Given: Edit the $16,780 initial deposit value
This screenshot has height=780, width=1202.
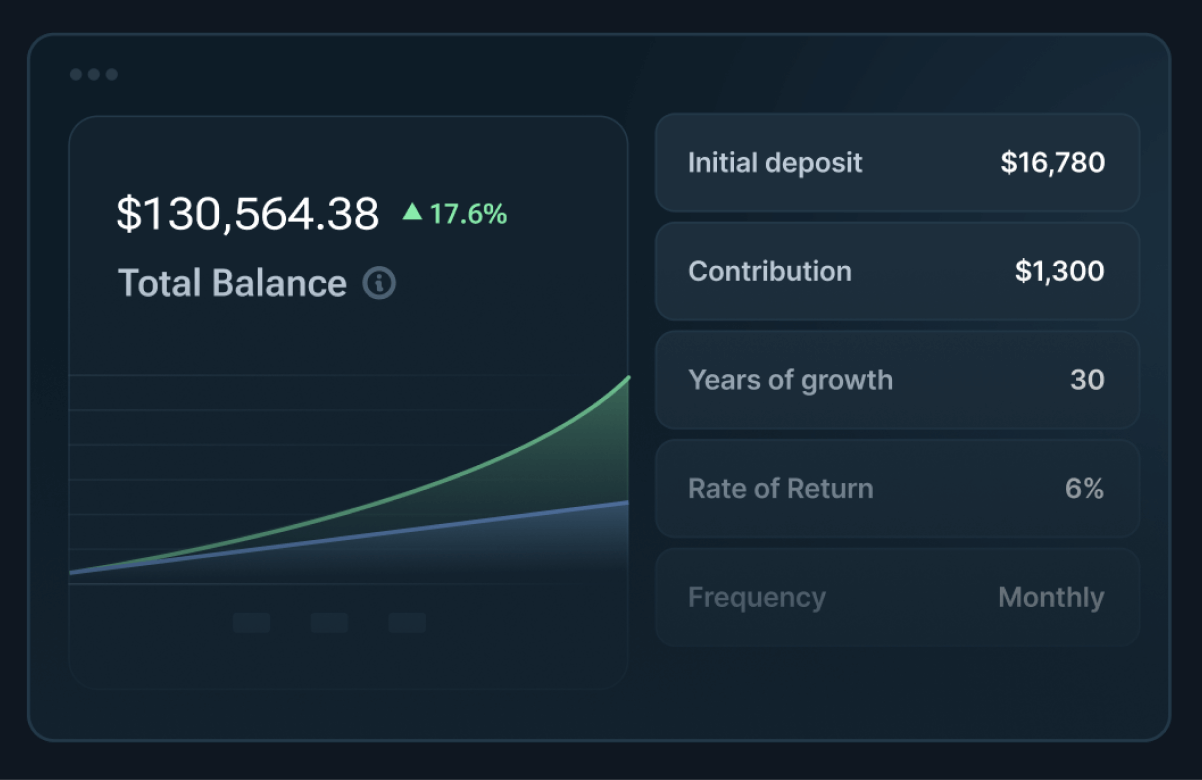Looking at the screenshot, I should [x=1052, y=163].
